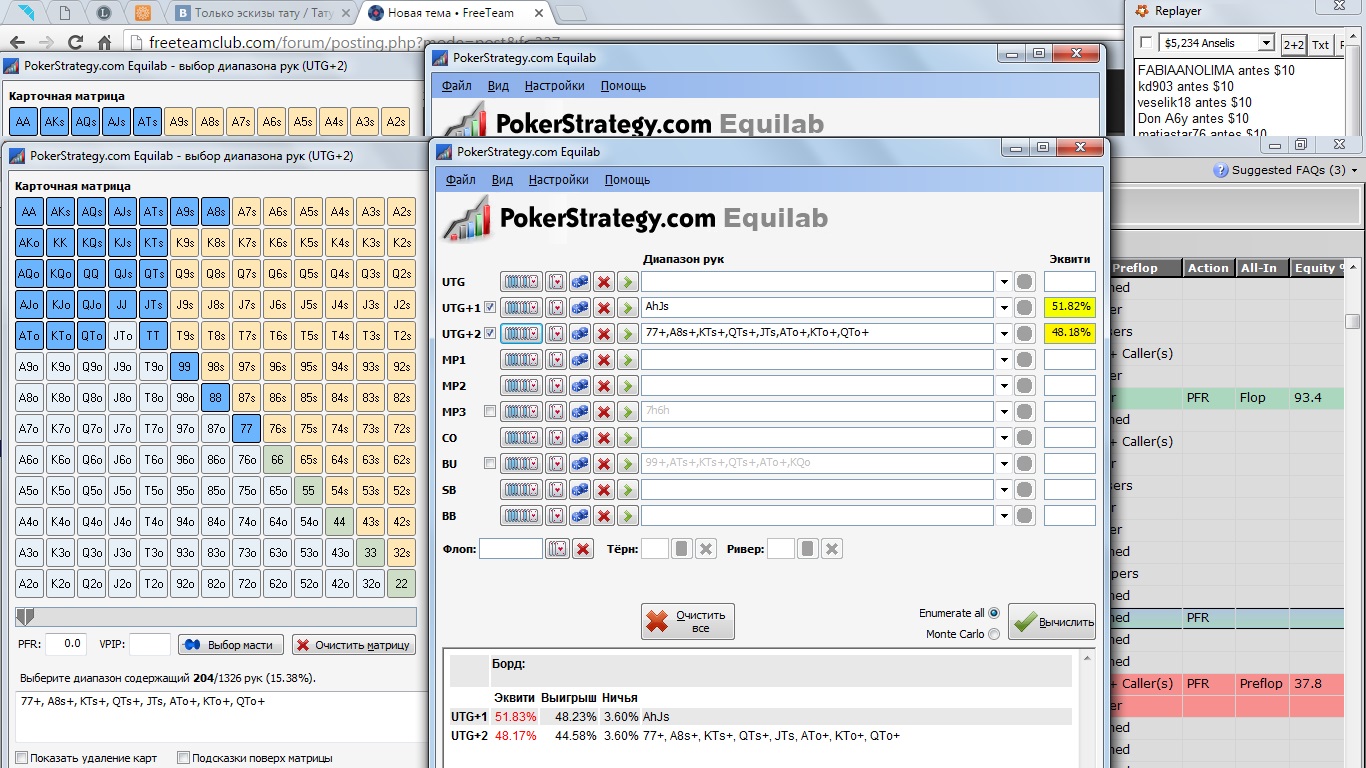Click the green arrow icon in UTG+2 row
This screenshot has width=1366, height=768.
click(x=627, y=334)
